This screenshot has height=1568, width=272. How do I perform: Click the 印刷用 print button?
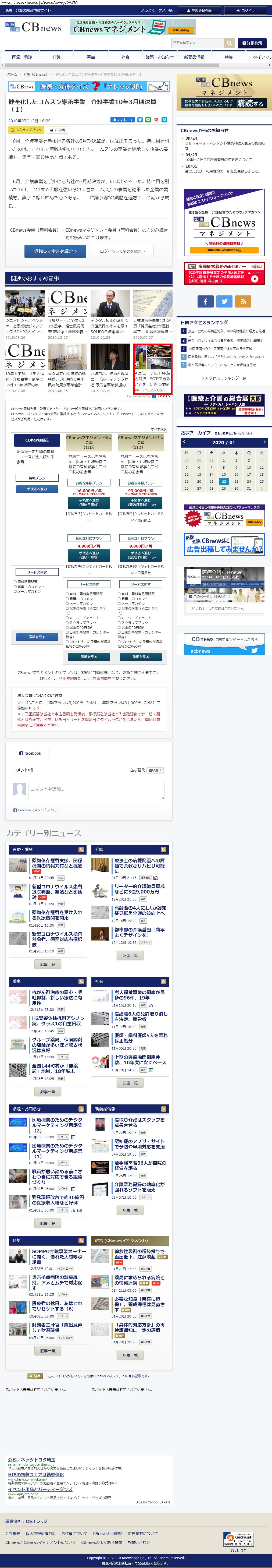pyautogui.click(x=58, y=130)
